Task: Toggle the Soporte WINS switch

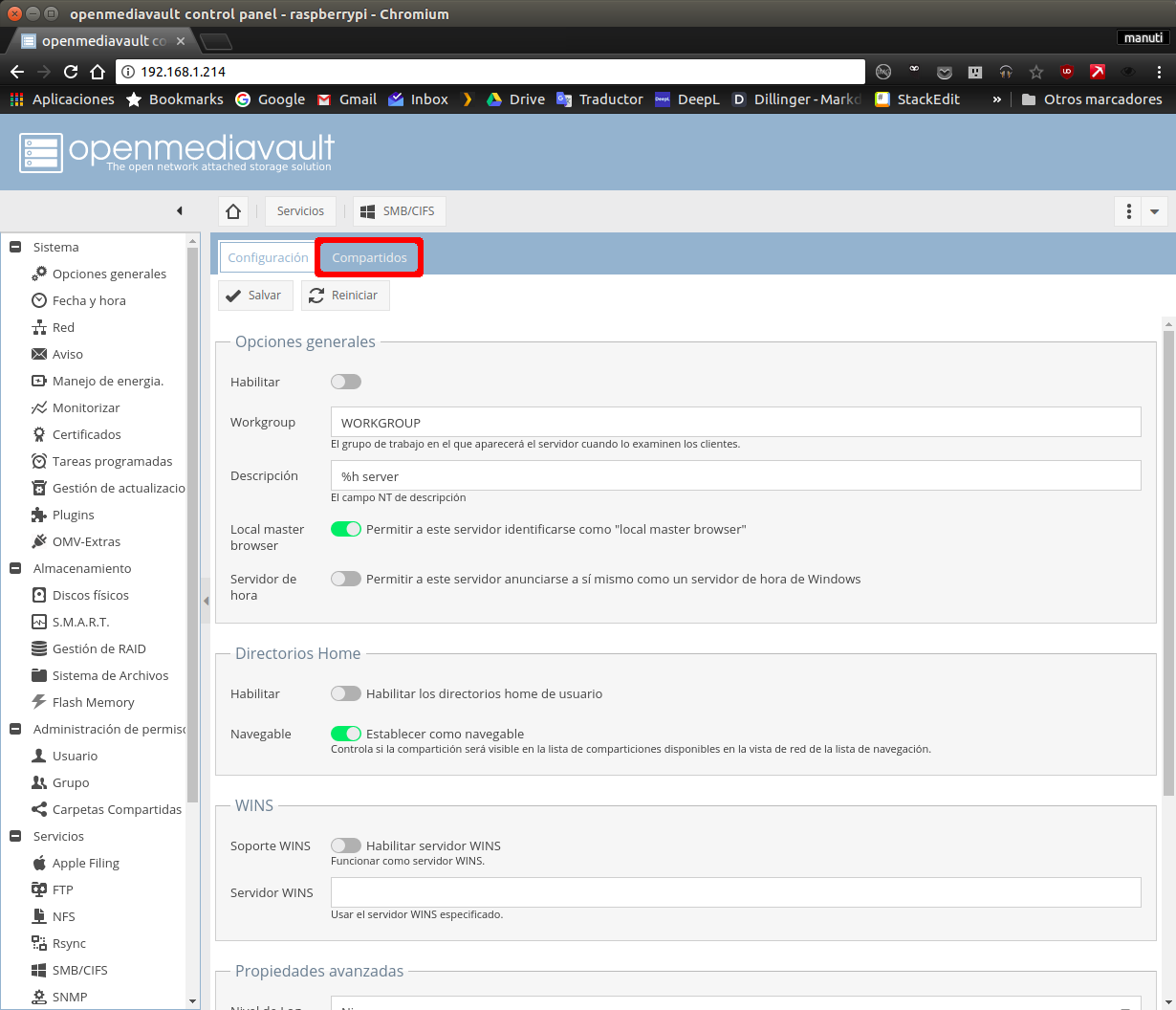Action: [x=346, y=845]
